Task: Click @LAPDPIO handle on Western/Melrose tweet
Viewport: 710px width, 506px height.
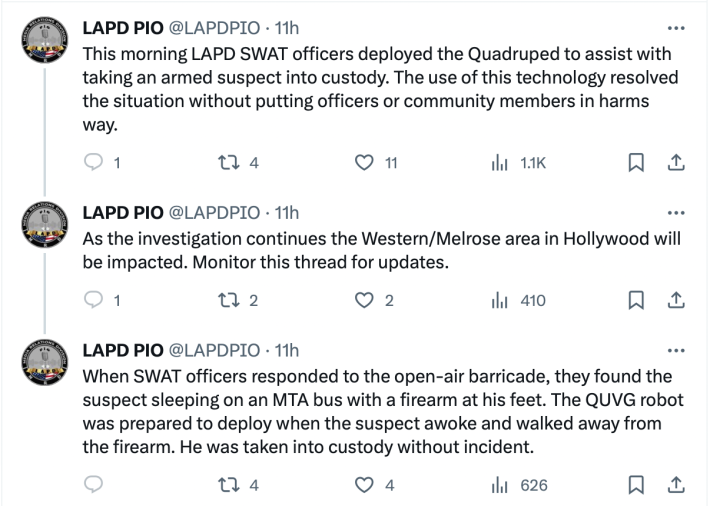Action: pyautogui.click(x=213, y=213)
